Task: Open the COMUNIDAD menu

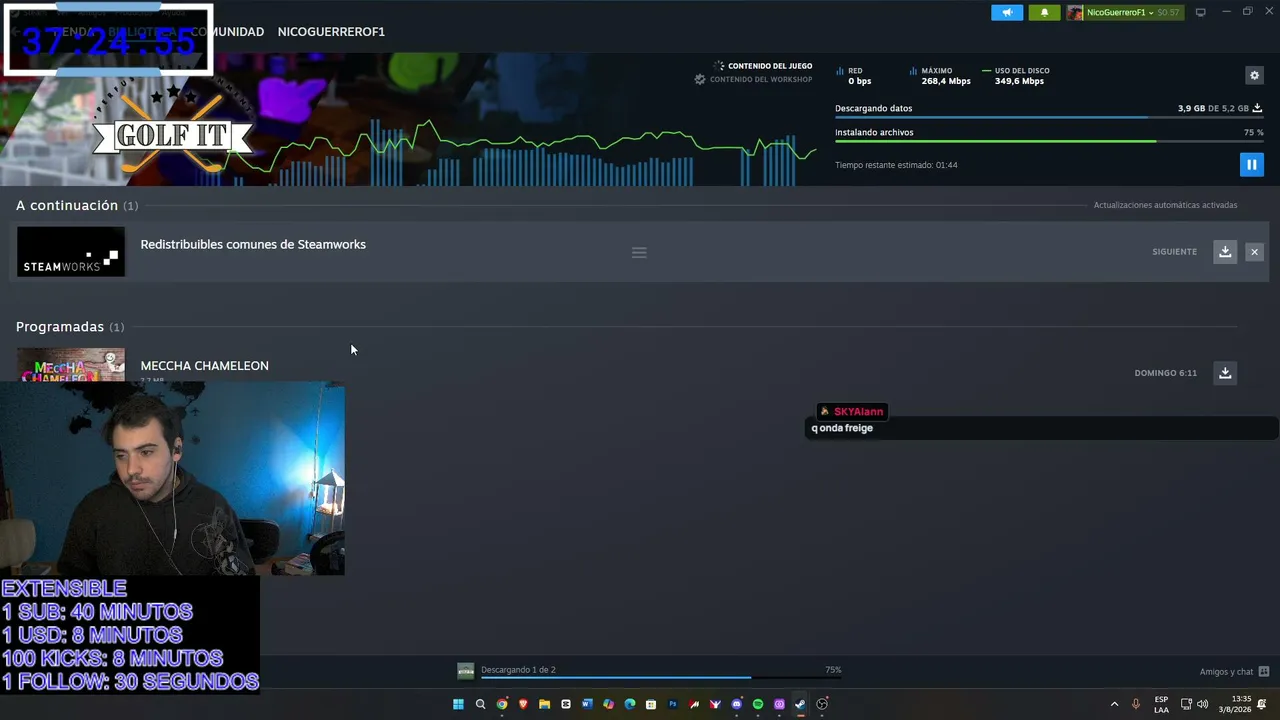Action: (x=227, y=32)
